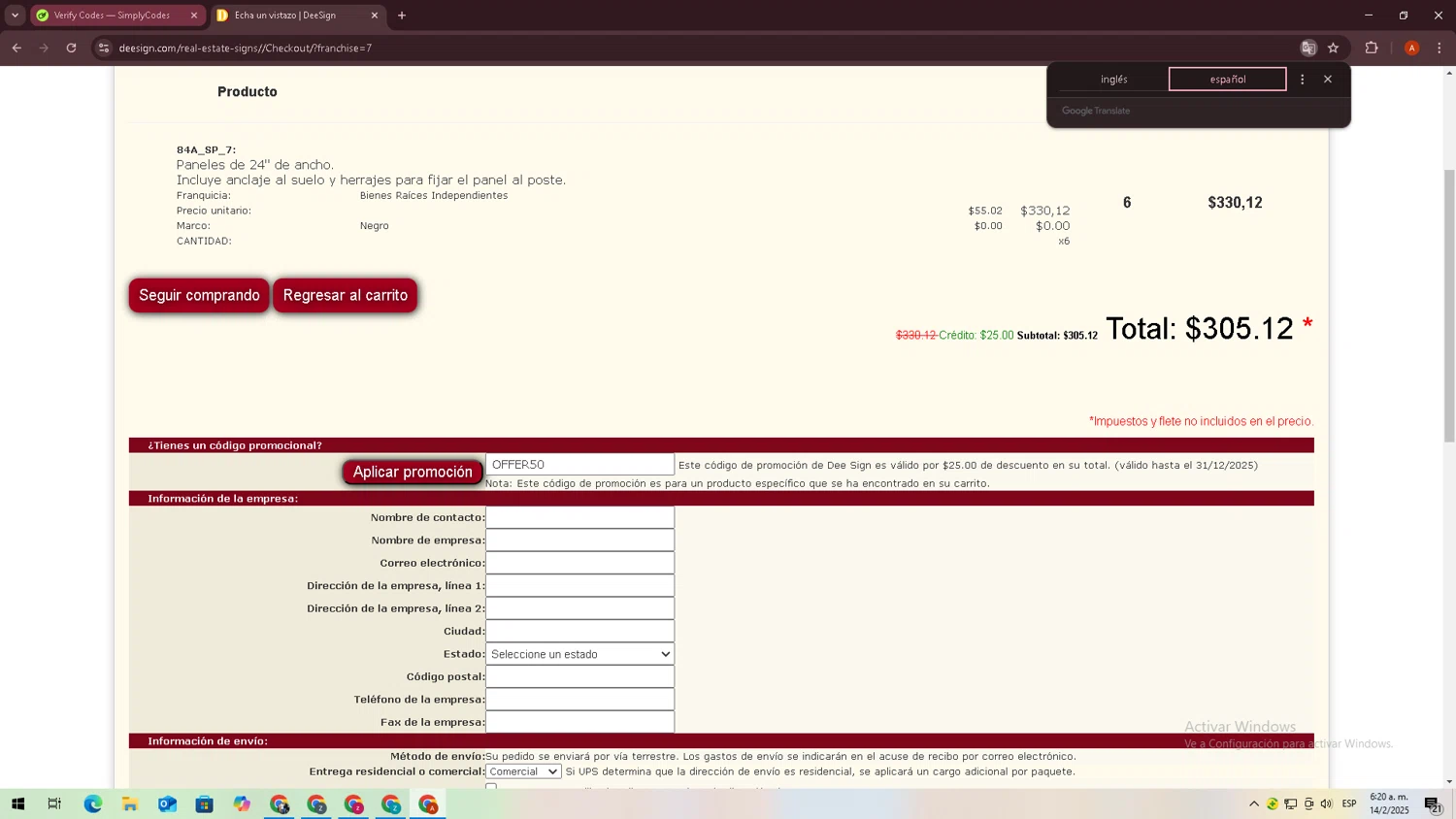Click the Total: $305.12 text
Screen dimensions: 1456x819
[x=1200, y=329]
